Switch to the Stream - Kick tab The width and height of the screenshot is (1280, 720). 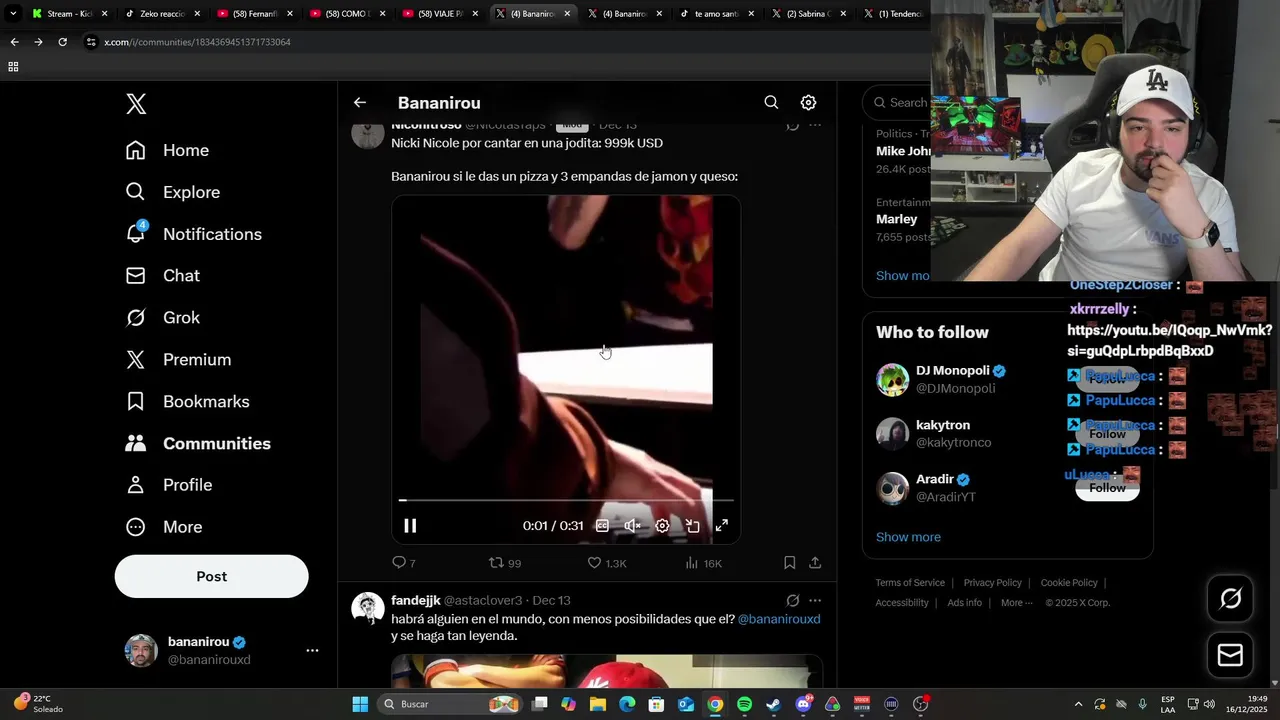tap(70, 14)
